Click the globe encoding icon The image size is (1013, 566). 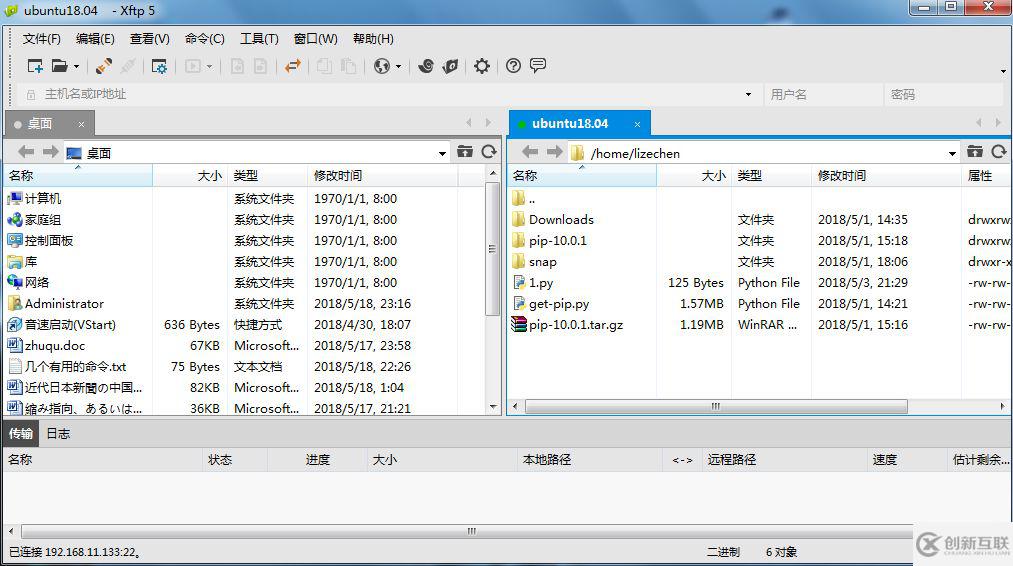point(382,66)
